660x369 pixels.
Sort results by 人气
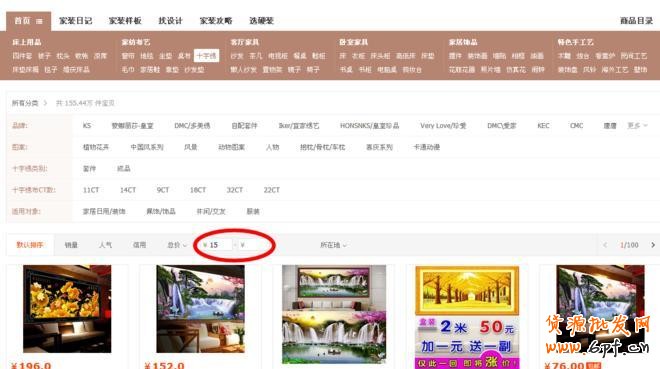(x=105, y=245)
